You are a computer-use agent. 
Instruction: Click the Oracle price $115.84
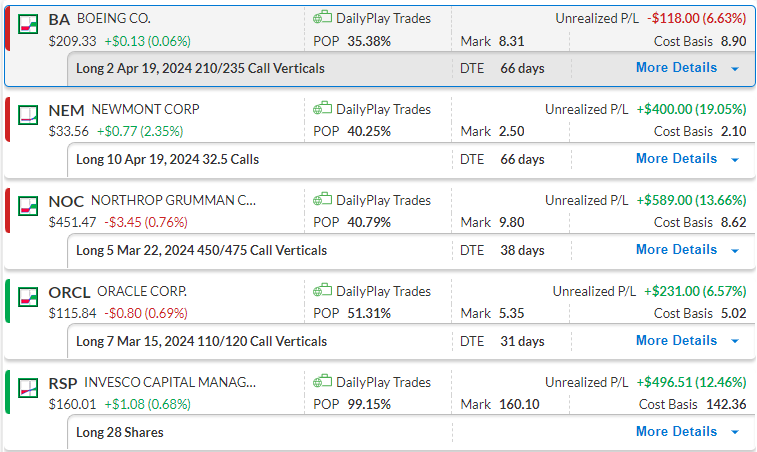tap(72, 313)
